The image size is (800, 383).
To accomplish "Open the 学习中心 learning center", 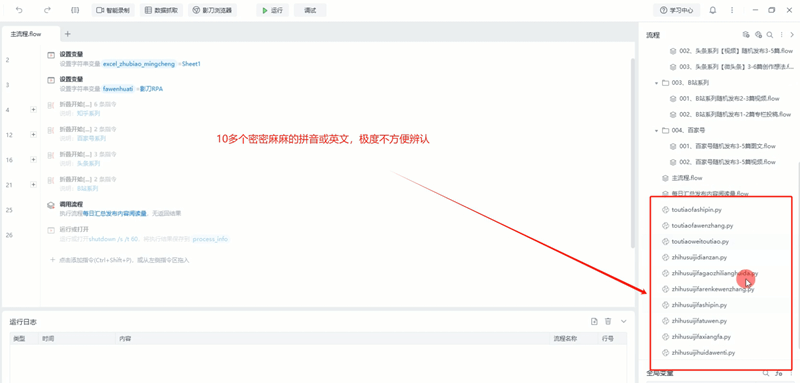I will click(x=677, y=10).
